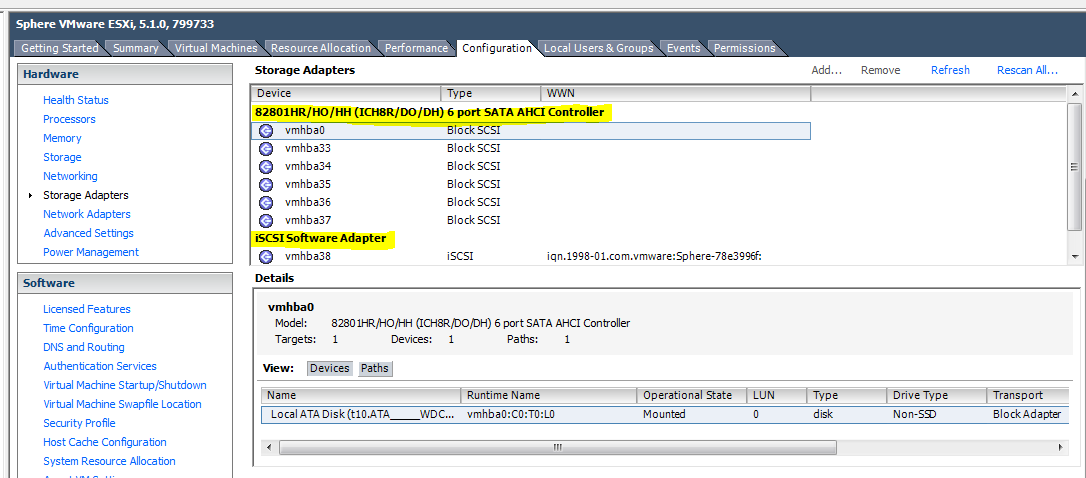Switch details view to Devices
Viewport: 1086px width, 478px height.
pyautogui.click(x=329, y=368)
